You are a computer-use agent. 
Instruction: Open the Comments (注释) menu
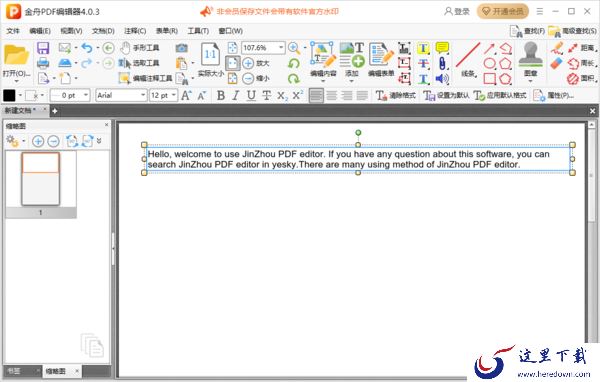pos(135,31)
